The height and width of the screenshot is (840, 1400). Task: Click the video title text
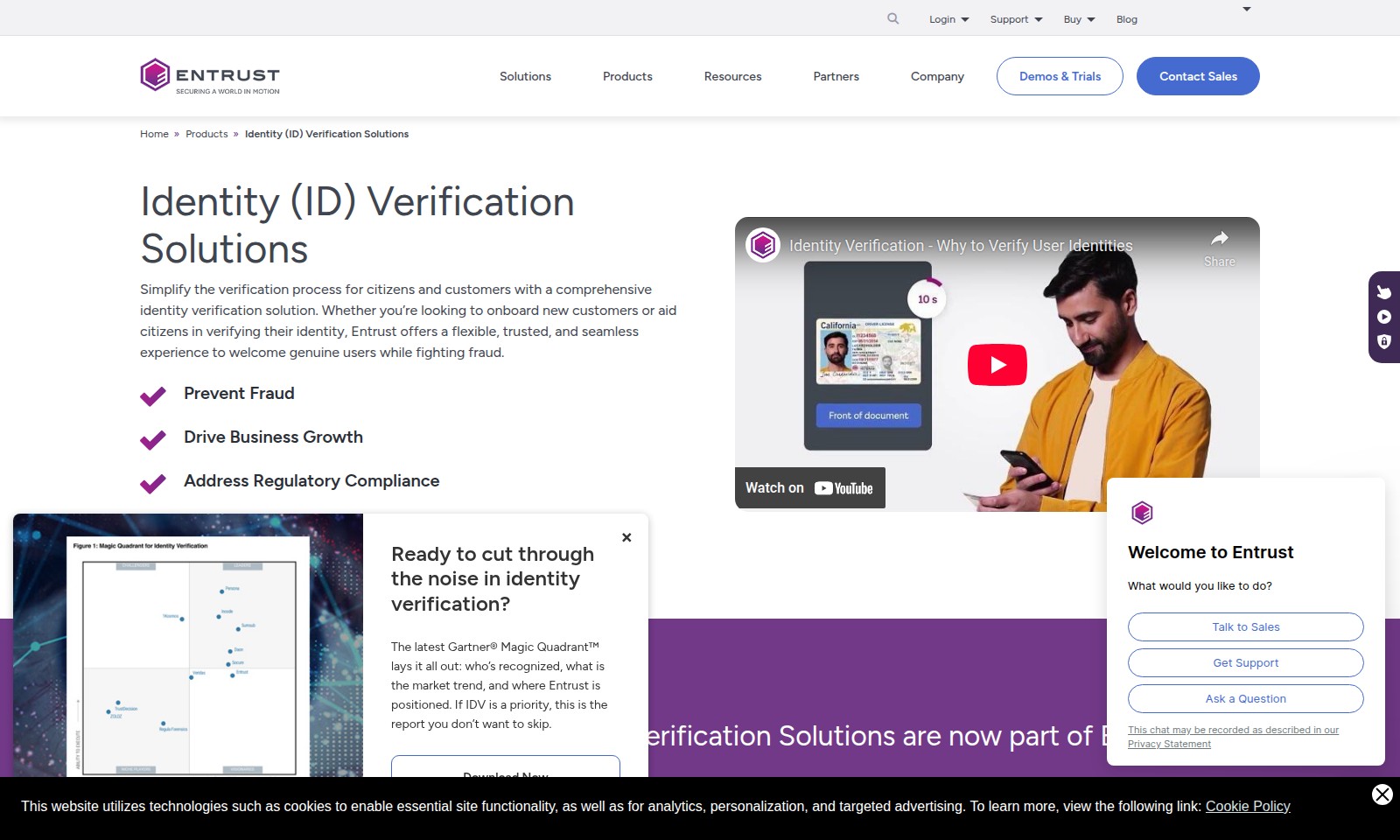click(961, 246)
